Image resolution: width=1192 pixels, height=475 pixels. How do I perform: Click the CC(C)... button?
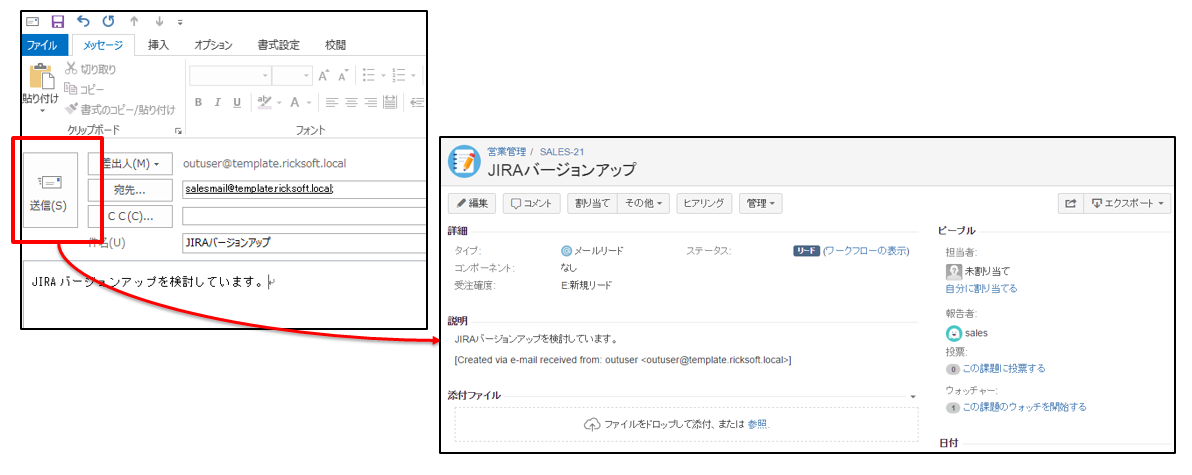[131, 216]
